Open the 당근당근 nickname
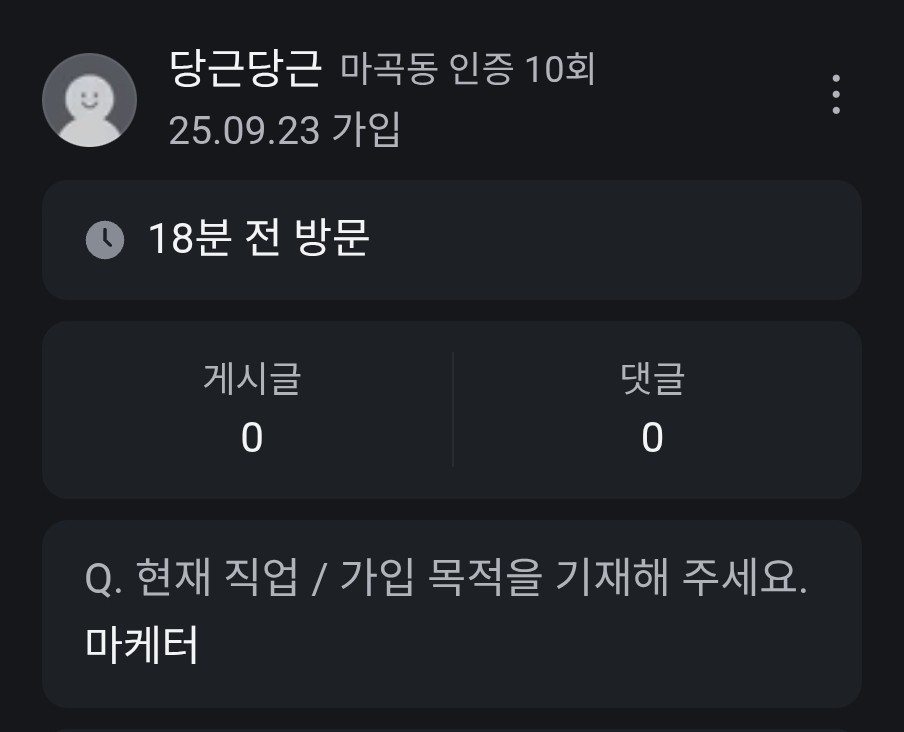The image size is (904, 732). [246, 70]
